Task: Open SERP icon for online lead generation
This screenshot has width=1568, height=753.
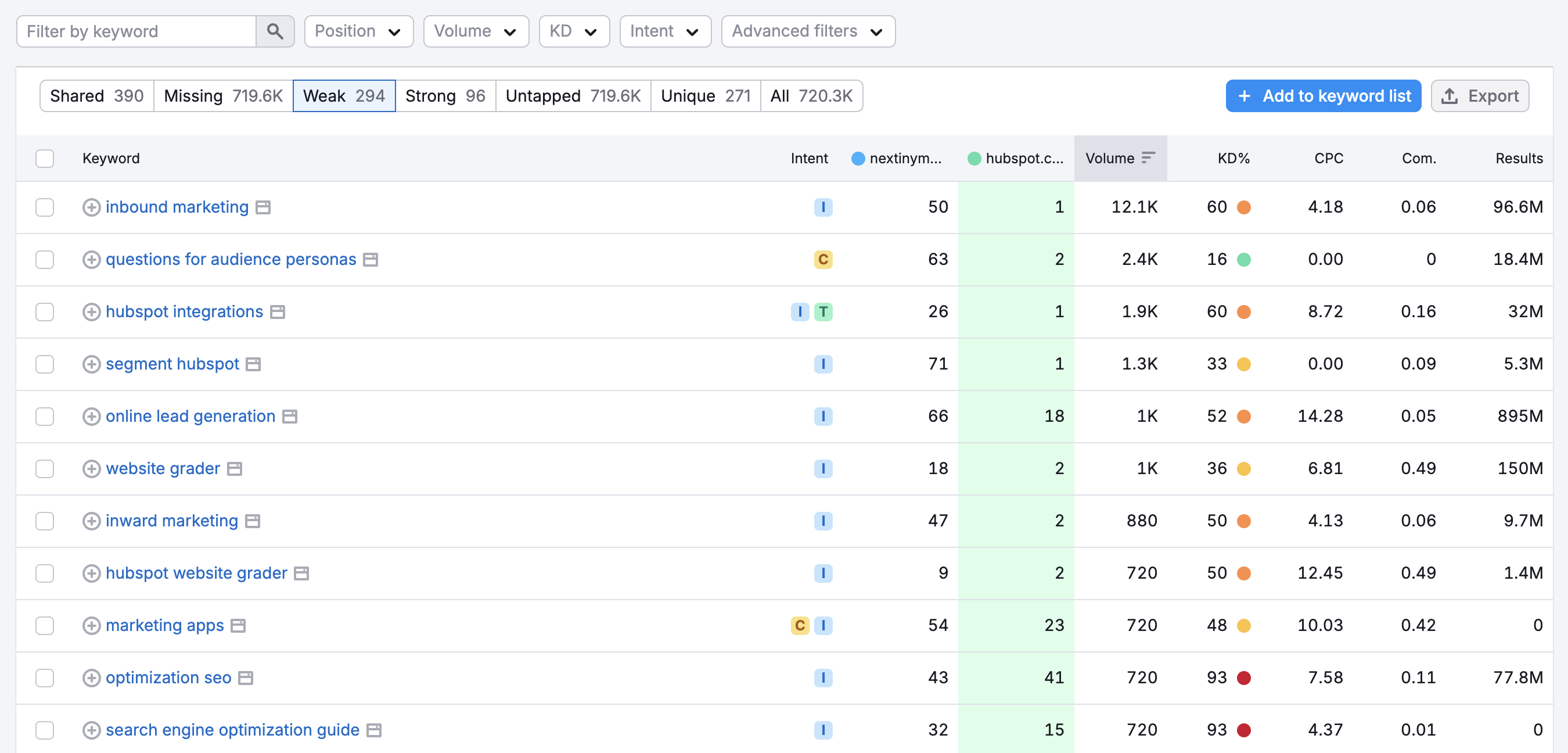Action: [x=290, y=417]
